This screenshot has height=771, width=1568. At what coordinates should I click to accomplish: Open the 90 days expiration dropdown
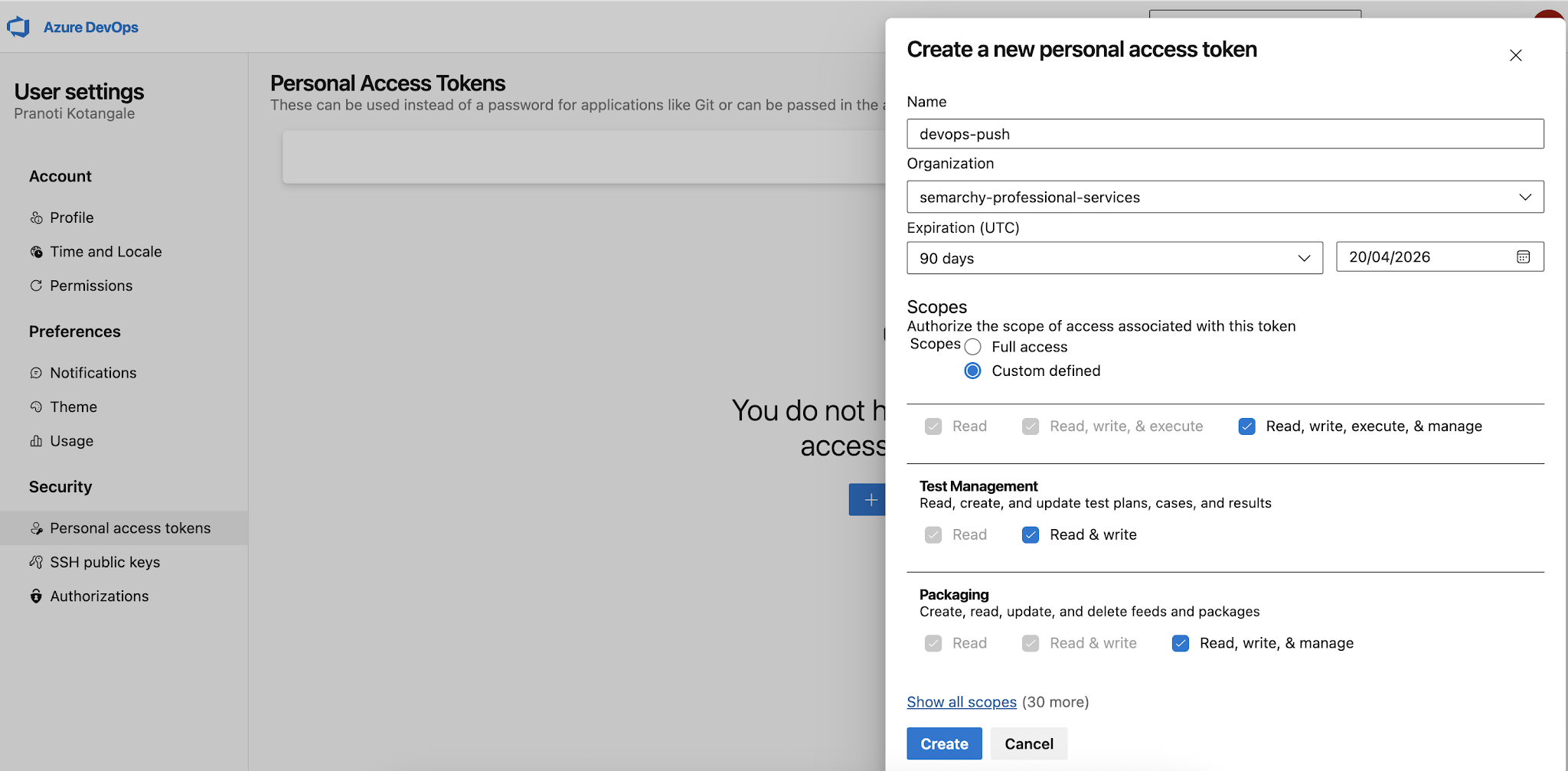pyautogui.click(x=1115, y=258)
